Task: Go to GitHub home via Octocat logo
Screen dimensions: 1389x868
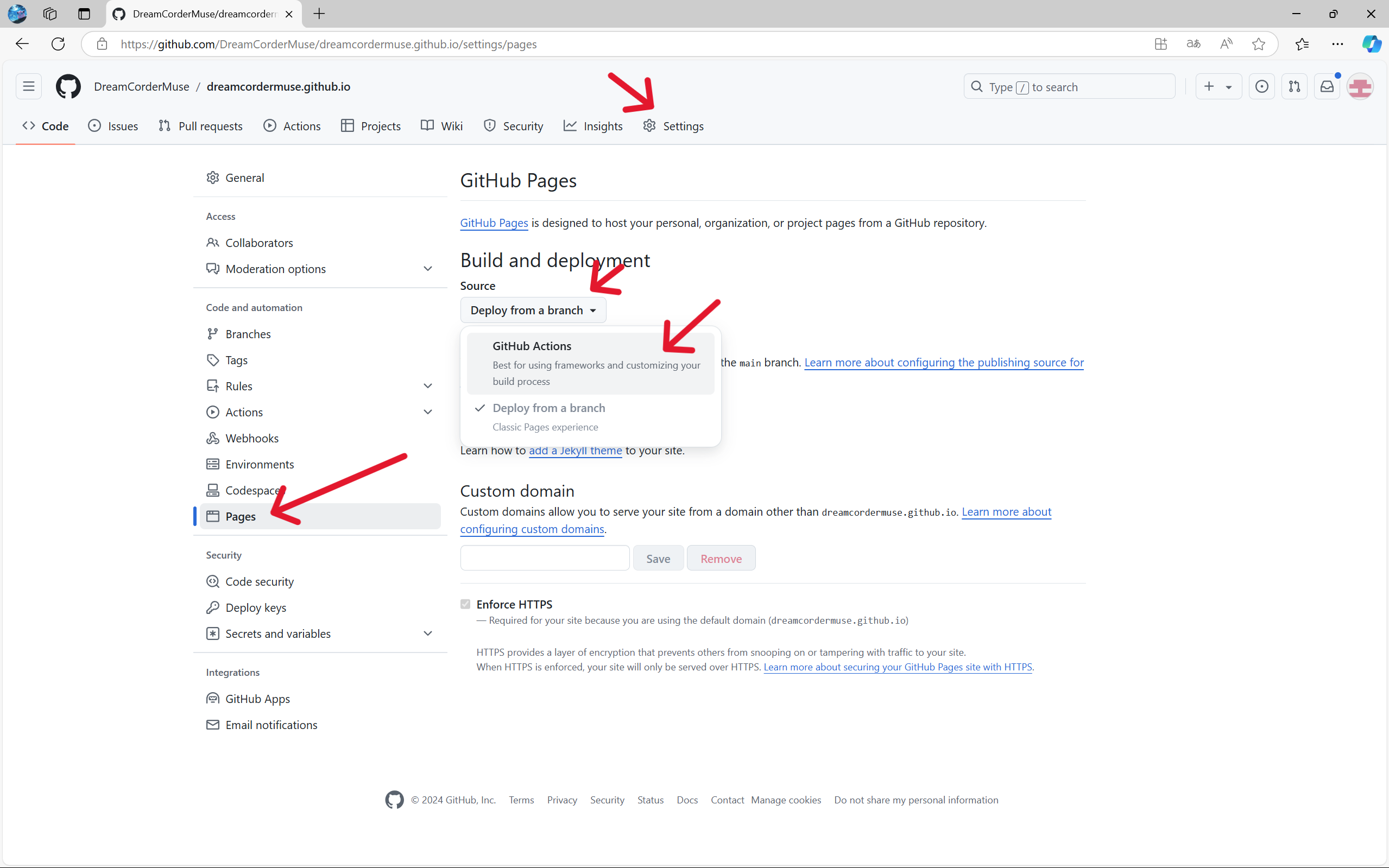Action: click(68, 87)
